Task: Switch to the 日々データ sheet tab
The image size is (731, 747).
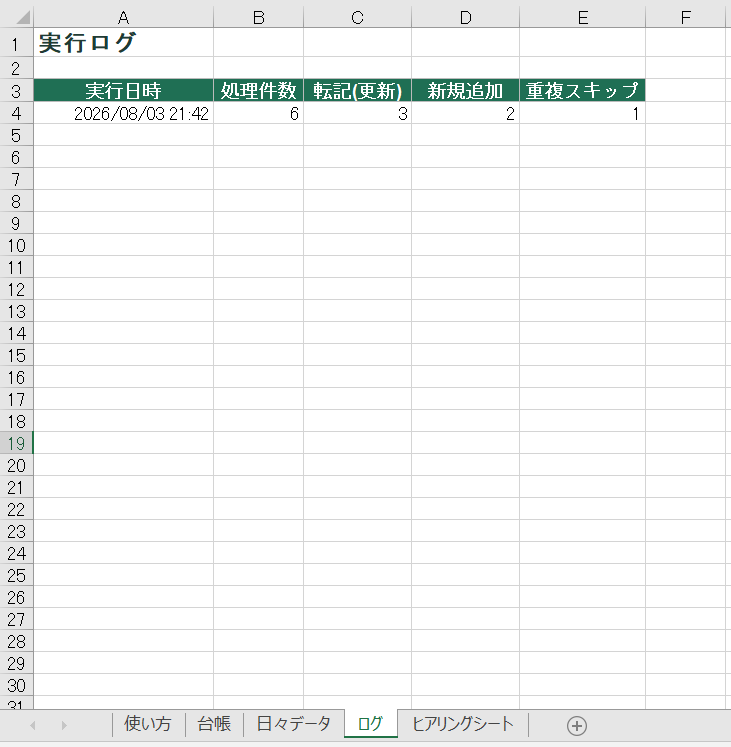Action: [x=294, y=724]
